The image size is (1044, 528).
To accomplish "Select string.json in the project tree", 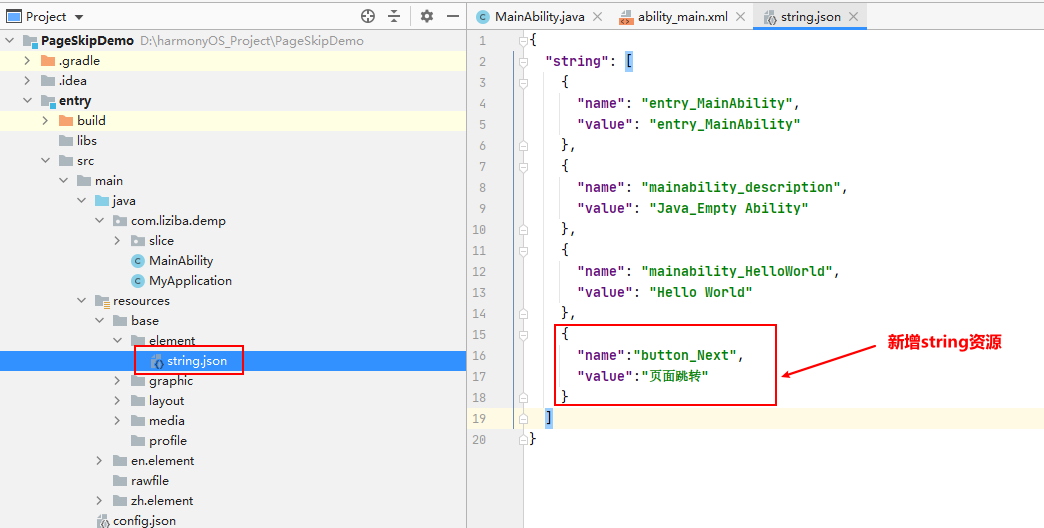I will 197,361.
